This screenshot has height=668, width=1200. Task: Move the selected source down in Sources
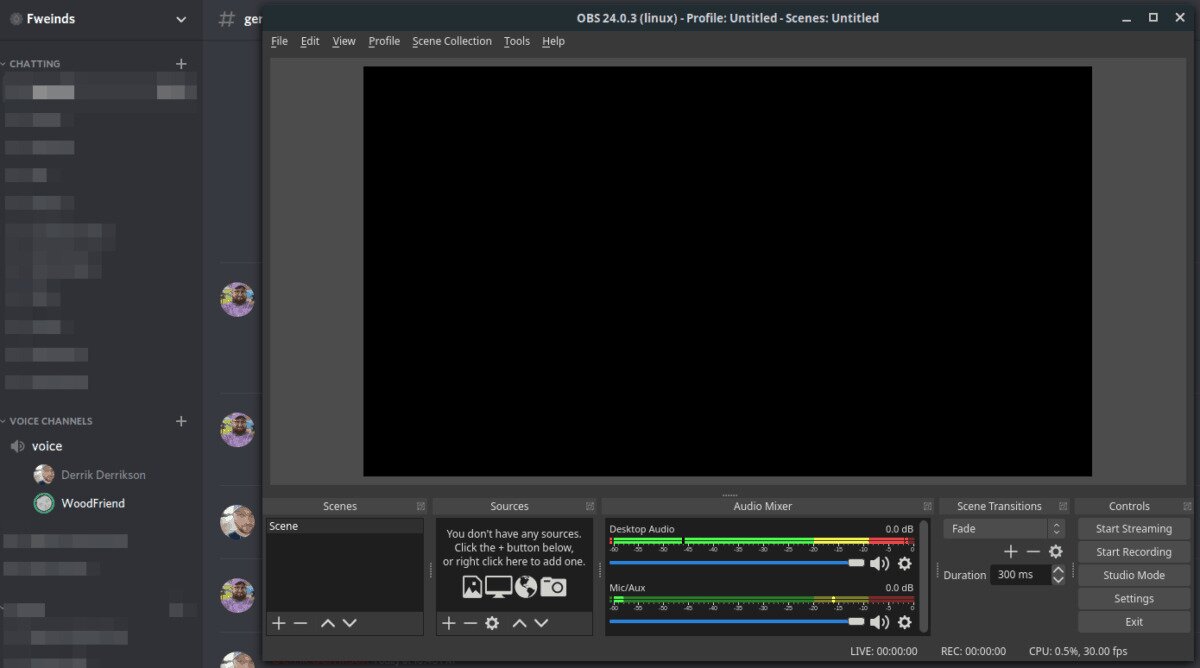[541, 623]
